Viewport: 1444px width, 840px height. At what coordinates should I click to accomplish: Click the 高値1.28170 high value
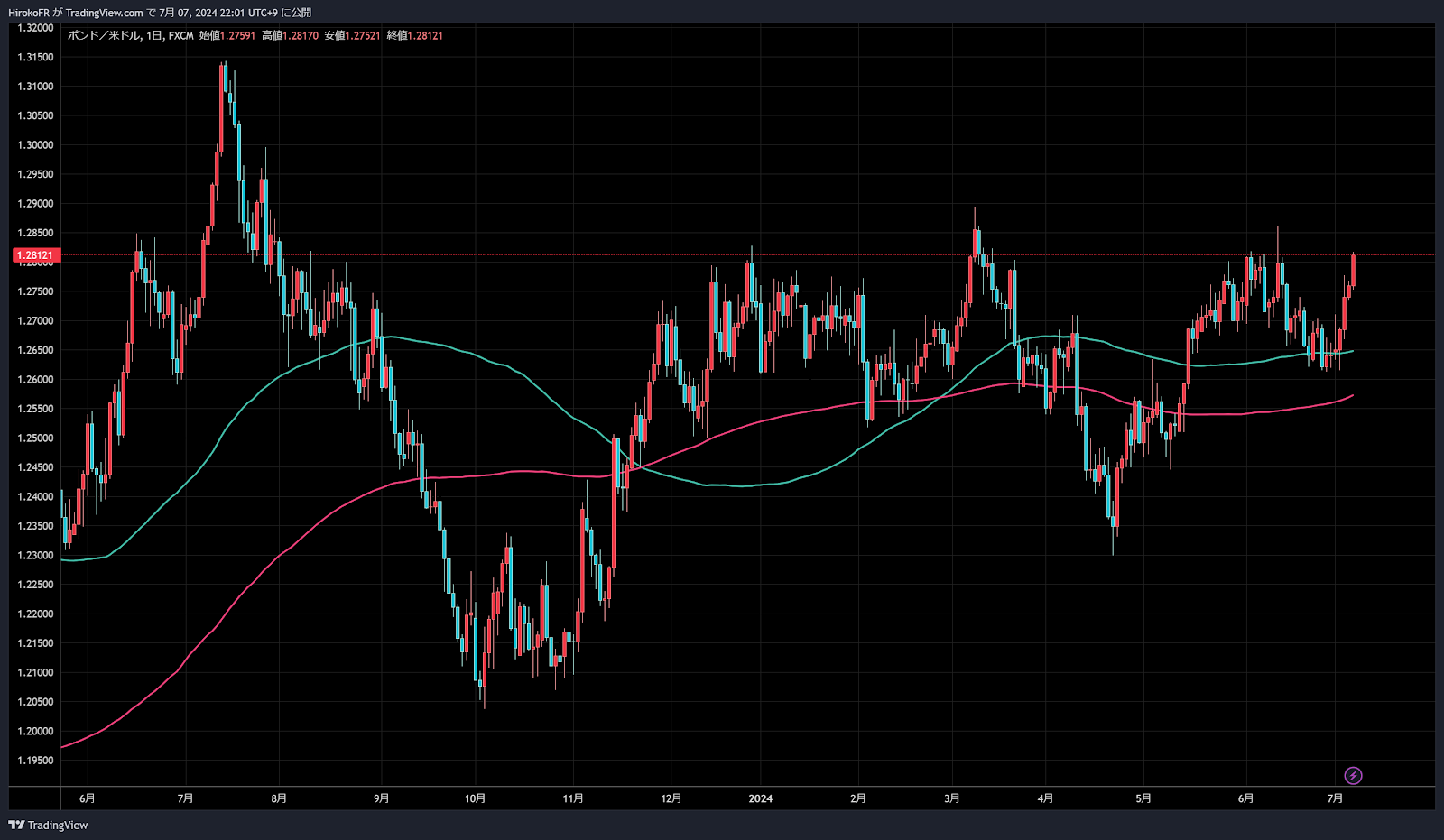coord(290,36)
